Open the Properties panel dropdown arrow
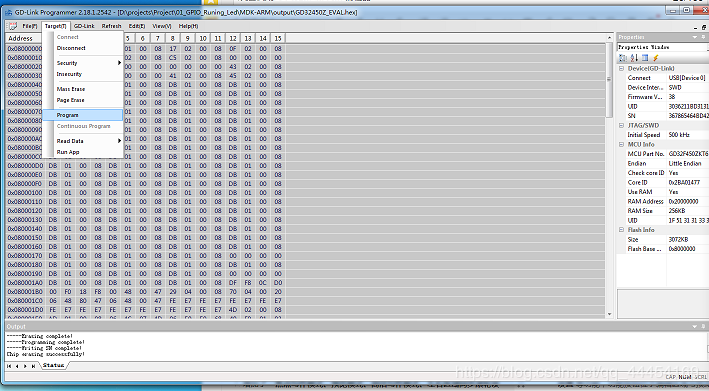 click(x=695, y=37)
